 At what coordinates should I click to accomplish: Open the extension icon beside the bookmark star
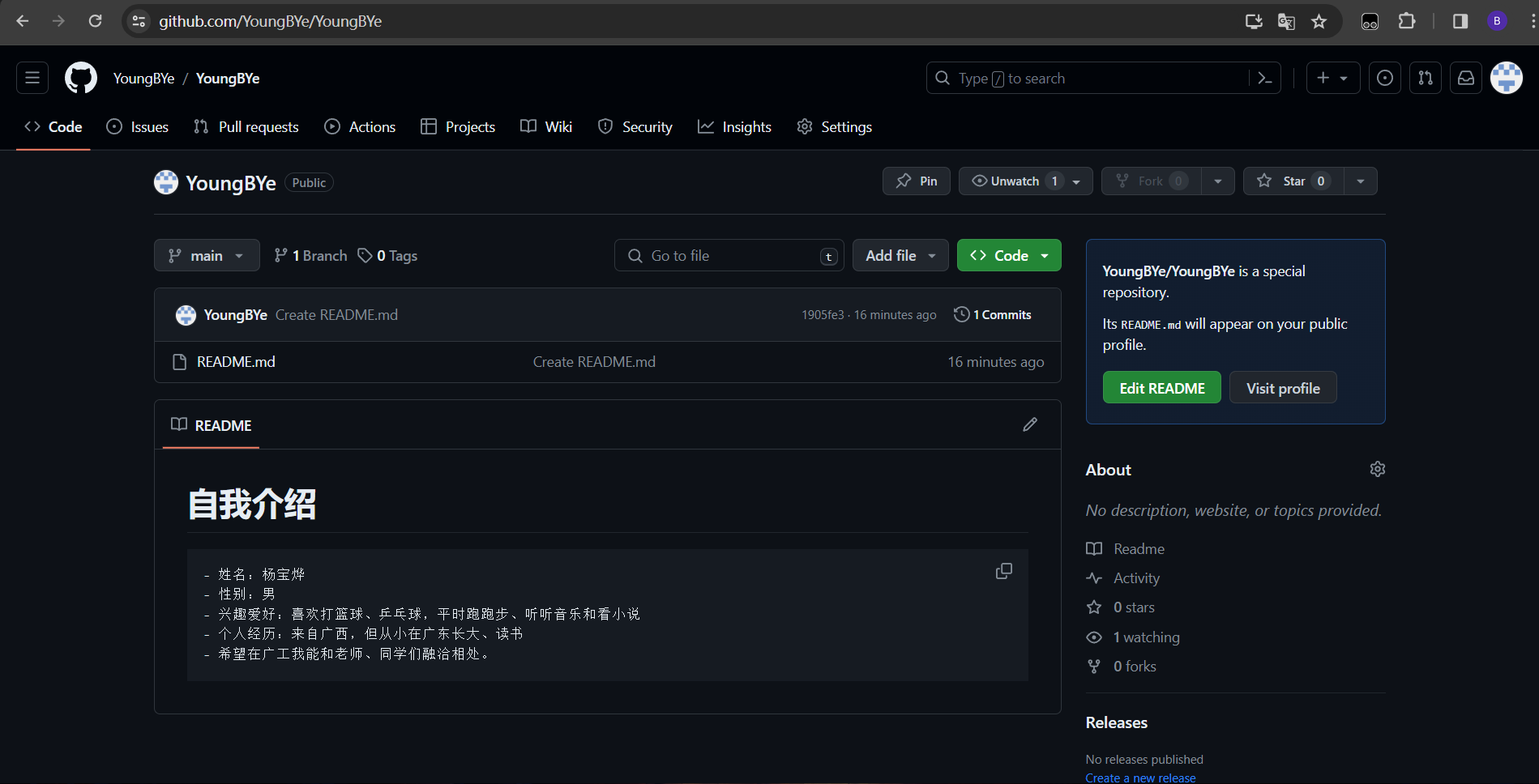pyautogui.click(x=1370, y=21)
